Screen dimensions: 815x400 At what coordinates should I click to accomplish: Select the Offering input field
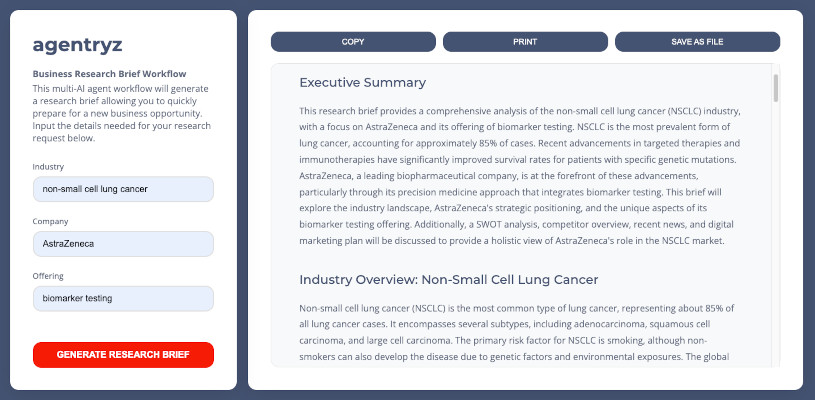[123, 298]
